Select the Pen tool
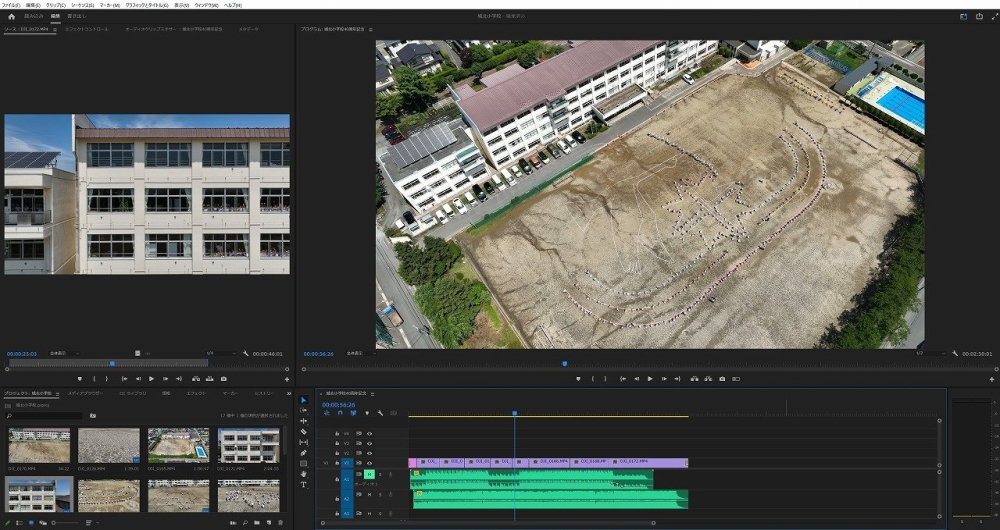 point(304,453)
